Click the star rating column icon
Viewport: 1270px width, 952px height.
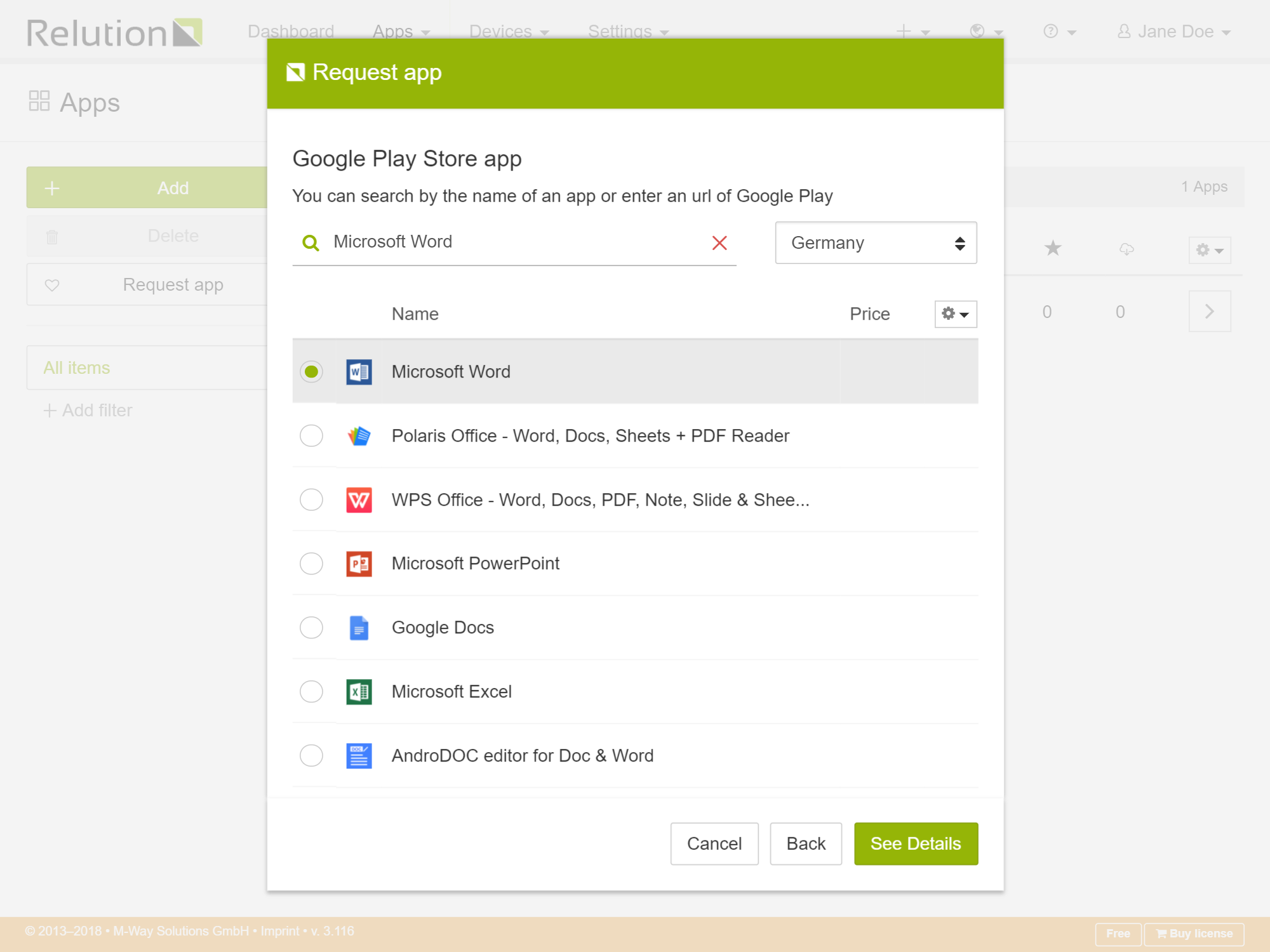coord(1053,248)
